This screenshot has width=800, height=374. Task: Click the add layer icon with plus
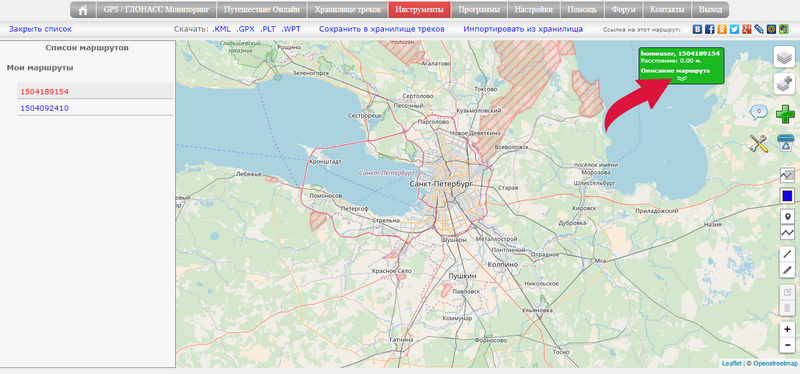783,84
